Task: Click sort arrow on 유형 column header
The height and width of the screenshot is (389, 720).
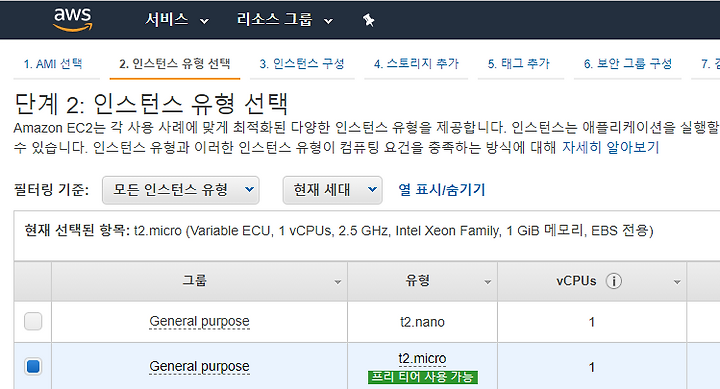Action: click(488, 282)
